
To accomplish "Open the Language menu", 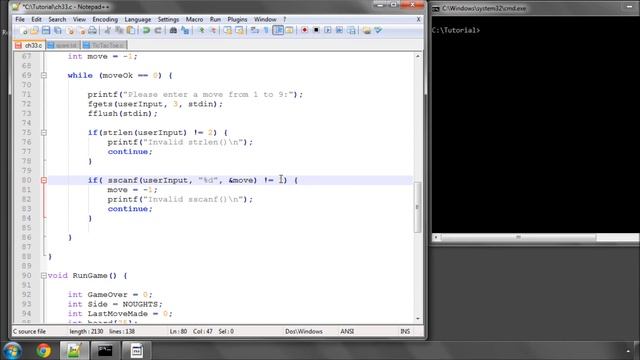I will click(x=138, y=19).
